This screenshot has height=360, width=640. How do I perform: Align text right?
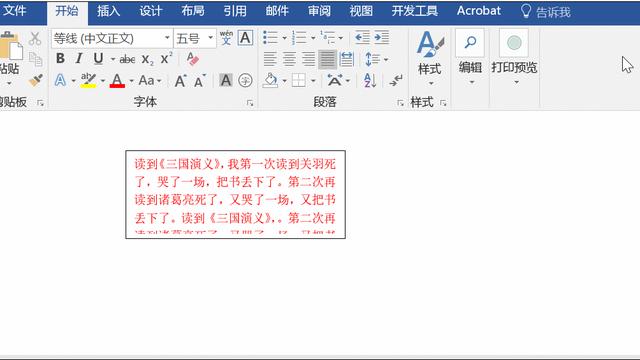click(308, 59)
